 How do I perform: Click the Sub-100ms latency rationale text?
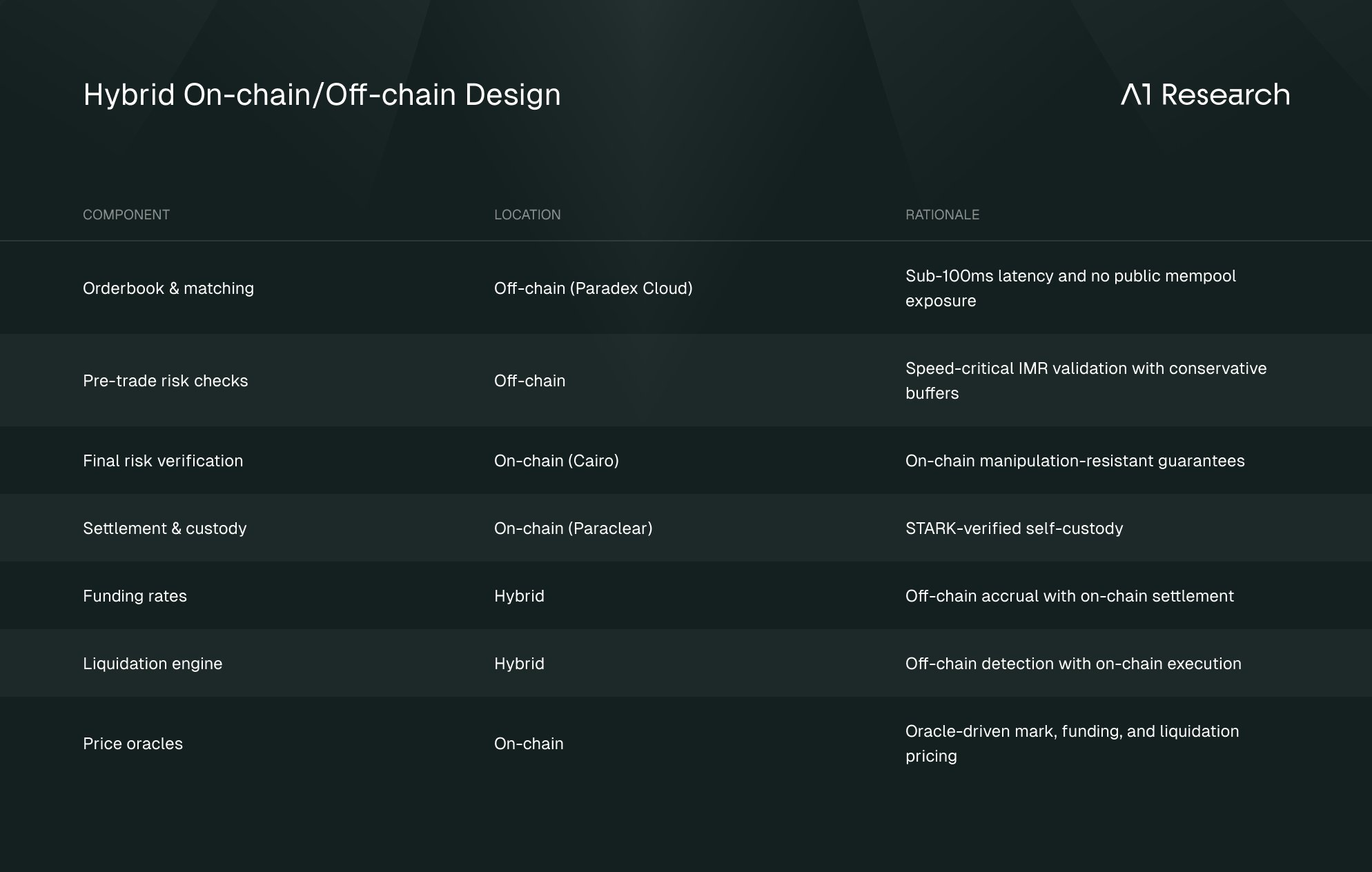coord(1070,288)
